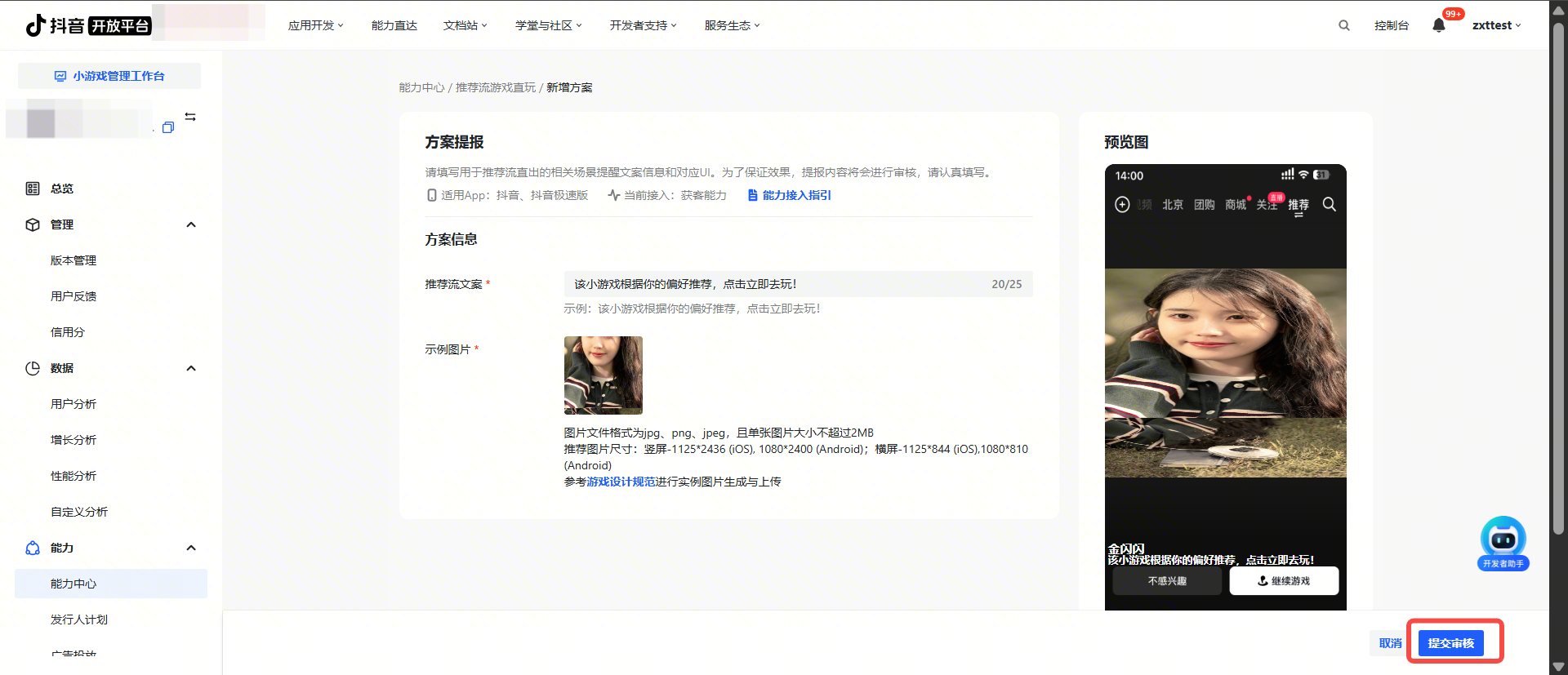Collapse the 能力 section in sidebar

(x=191, y=548)
